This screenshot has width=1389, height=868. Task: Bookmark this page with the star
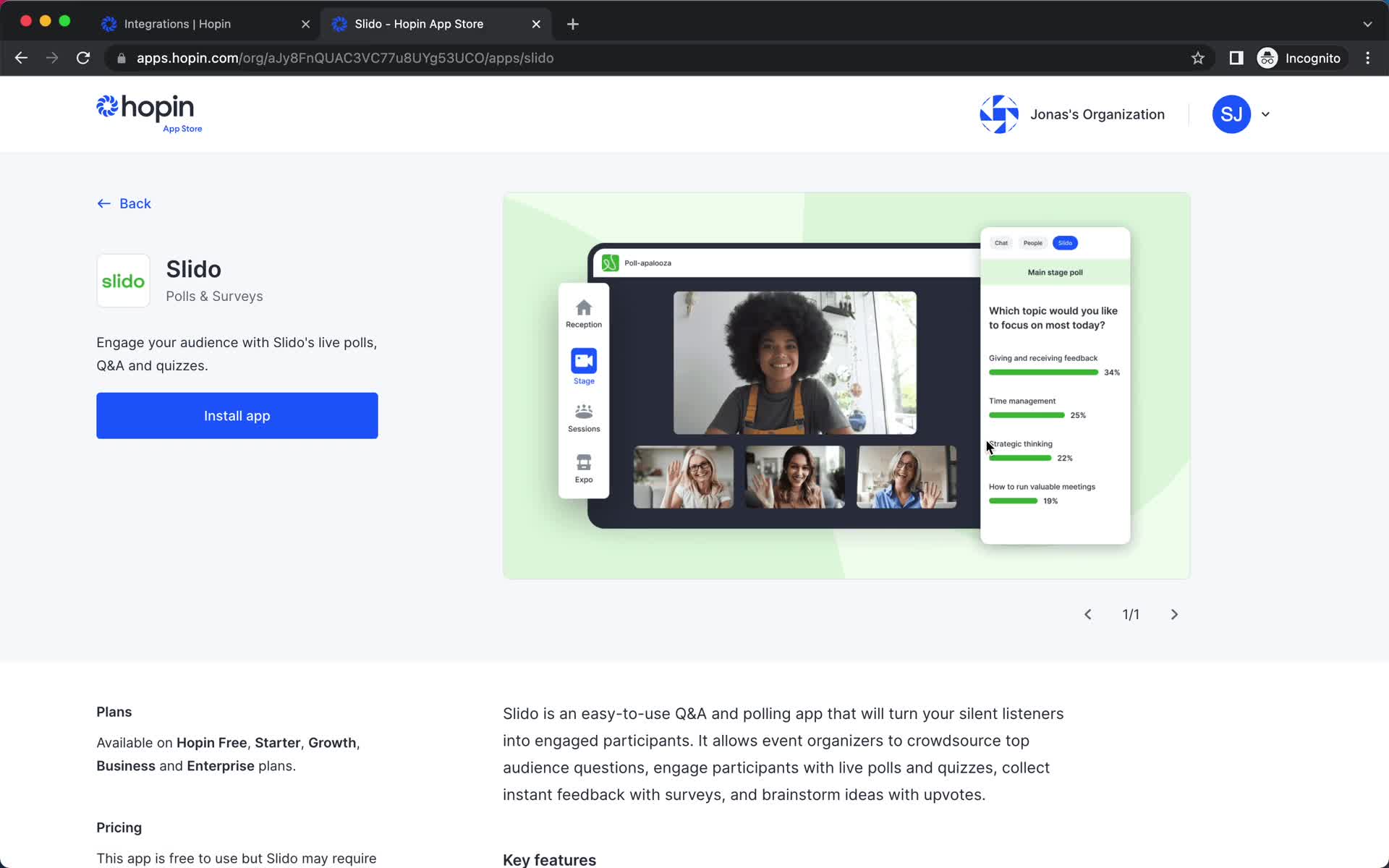(1198, 58)
